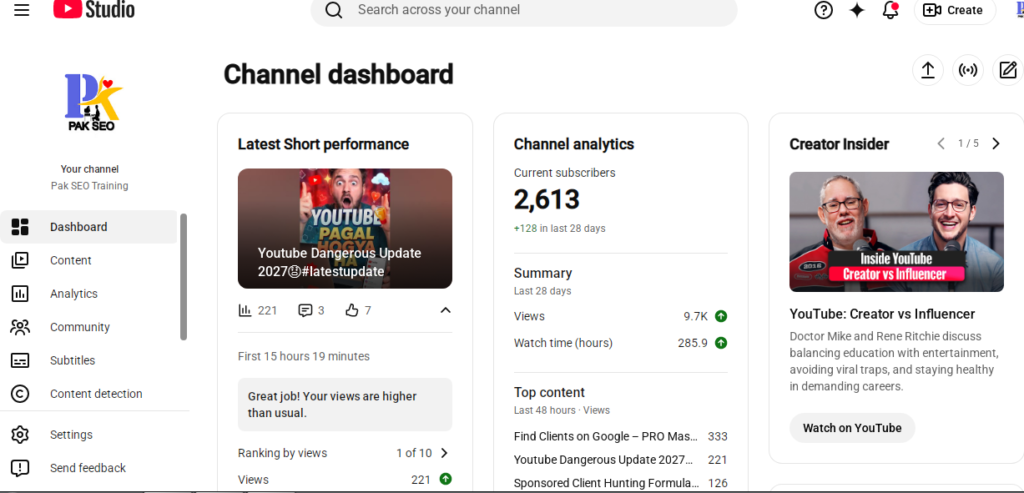Open the sparkle AI assistant icon
Viewport: 1024px width, 493px height.
857,10
